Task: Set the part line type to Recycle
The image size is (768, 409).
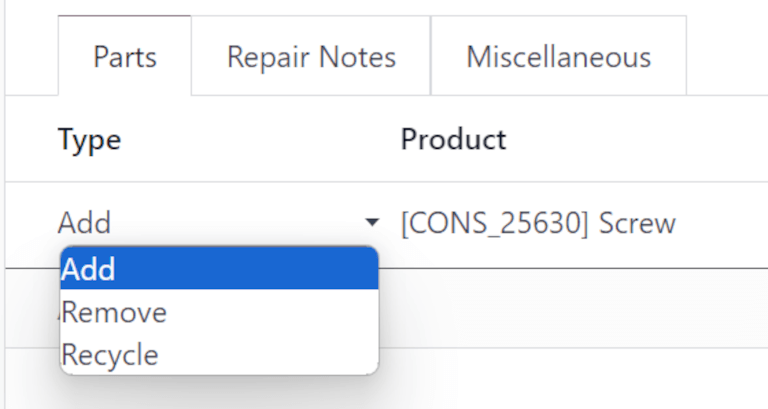Action: [111, 355]
